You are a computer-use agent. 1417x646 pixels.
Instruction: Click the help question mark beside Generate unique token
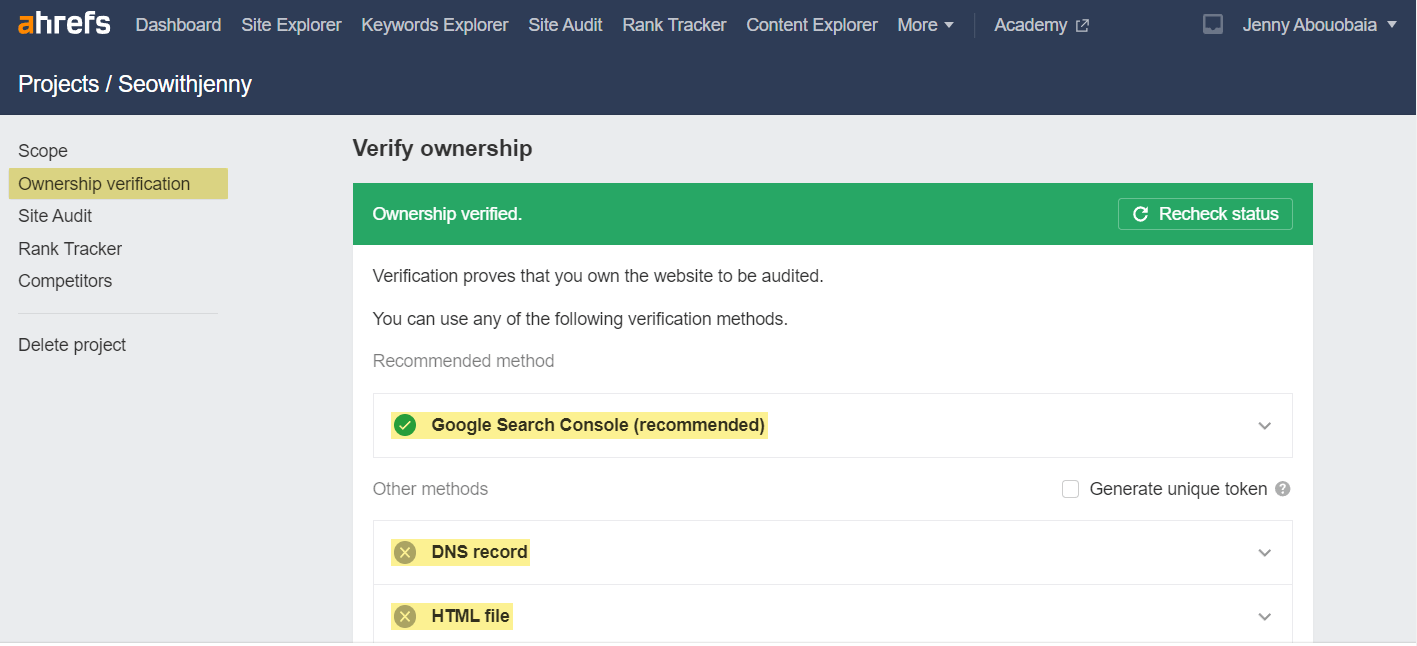point(1283,488)
